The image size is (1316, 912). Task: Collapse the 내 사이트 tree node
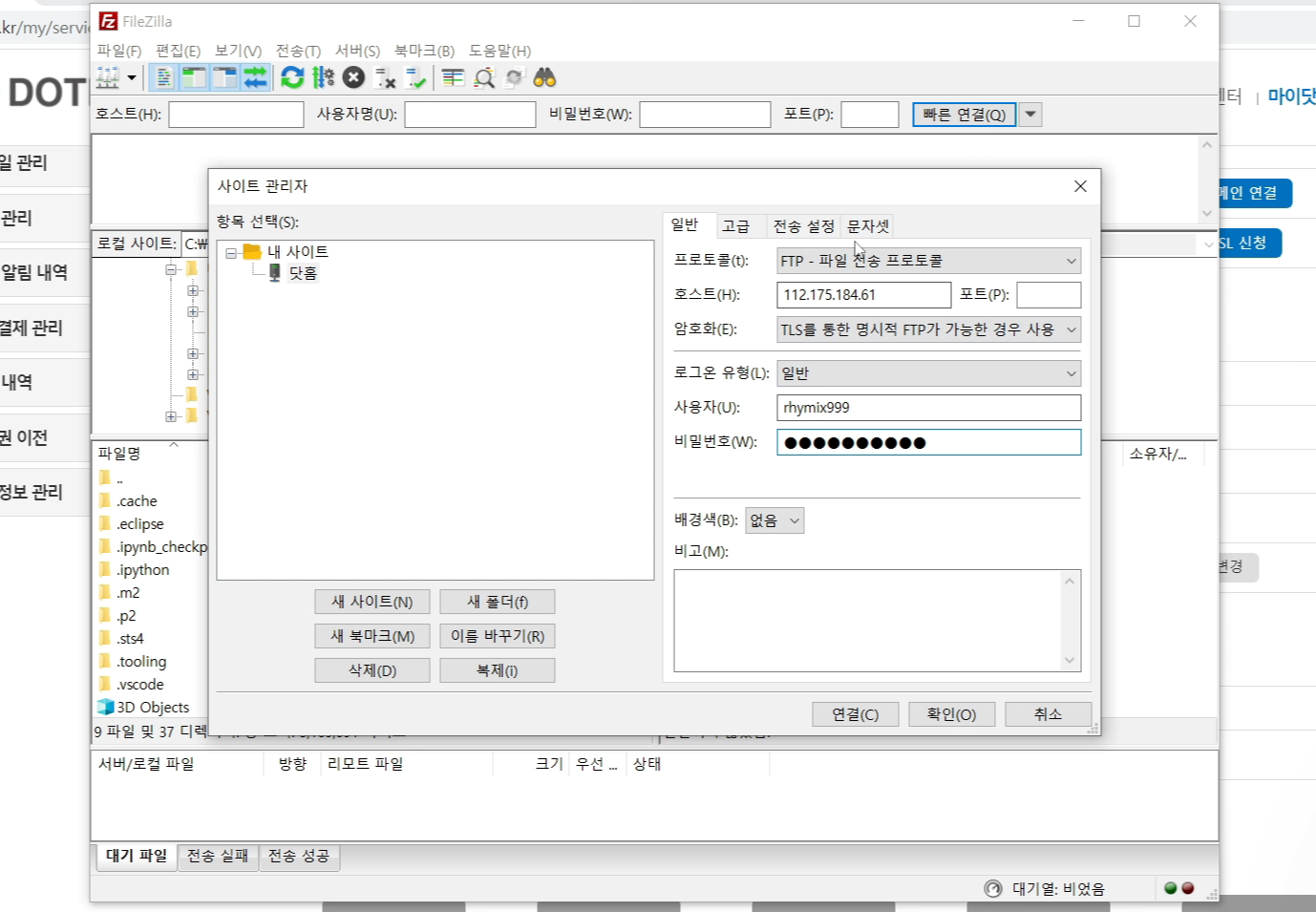click(232, 253)
